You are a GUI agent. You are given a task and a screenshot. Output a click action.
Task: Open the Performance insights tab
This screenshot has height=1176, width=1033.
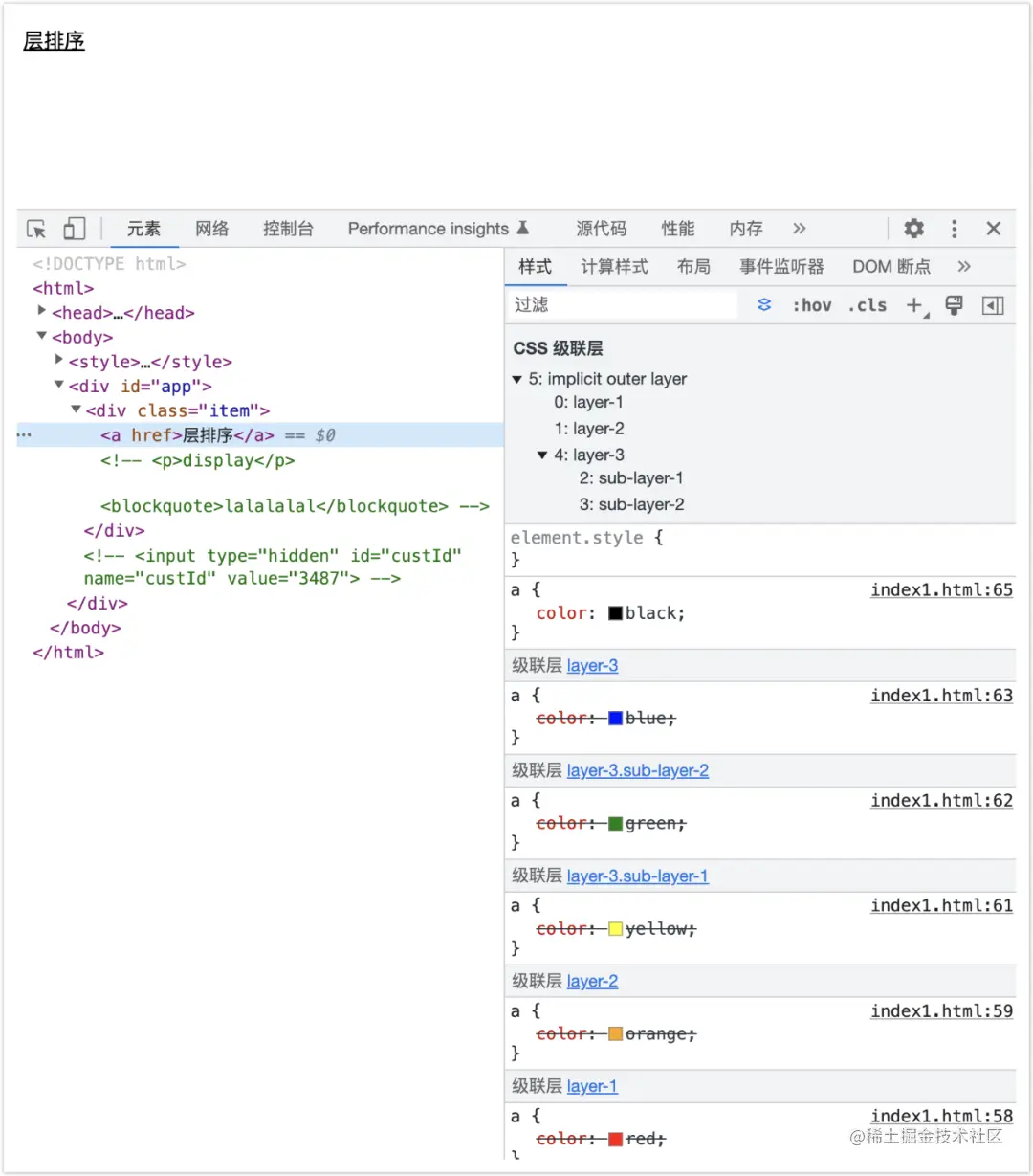point(438,229)
